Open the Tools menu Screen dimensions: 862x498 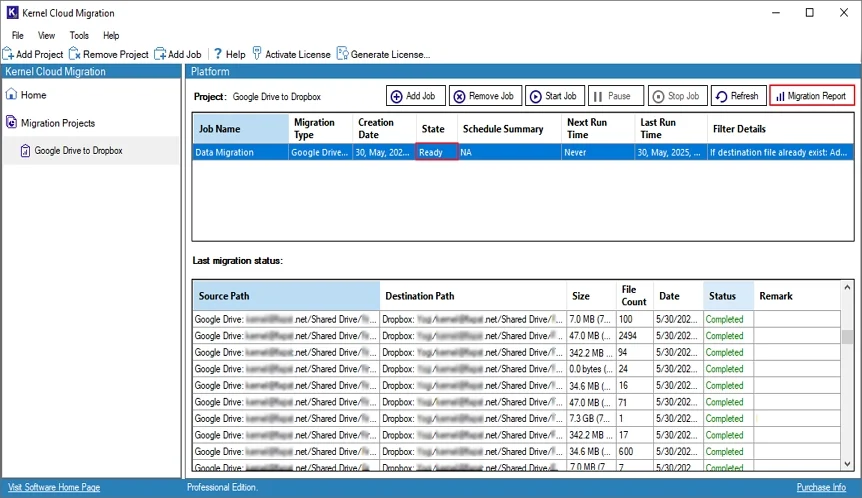click(79, 36)
